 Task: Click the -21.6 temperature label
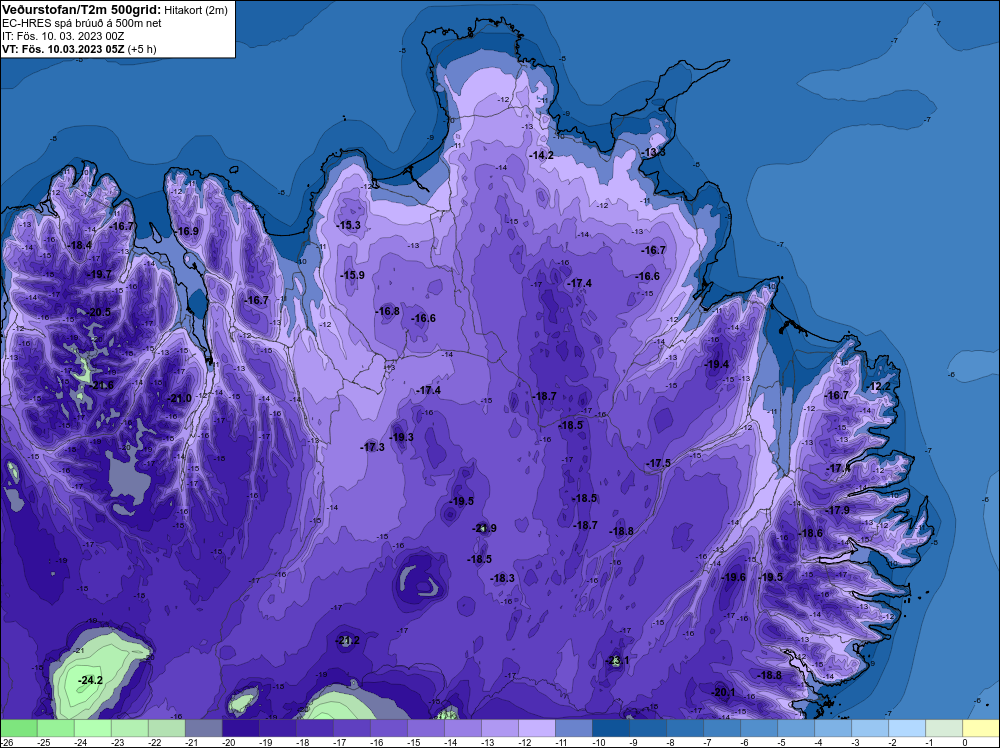101,386
